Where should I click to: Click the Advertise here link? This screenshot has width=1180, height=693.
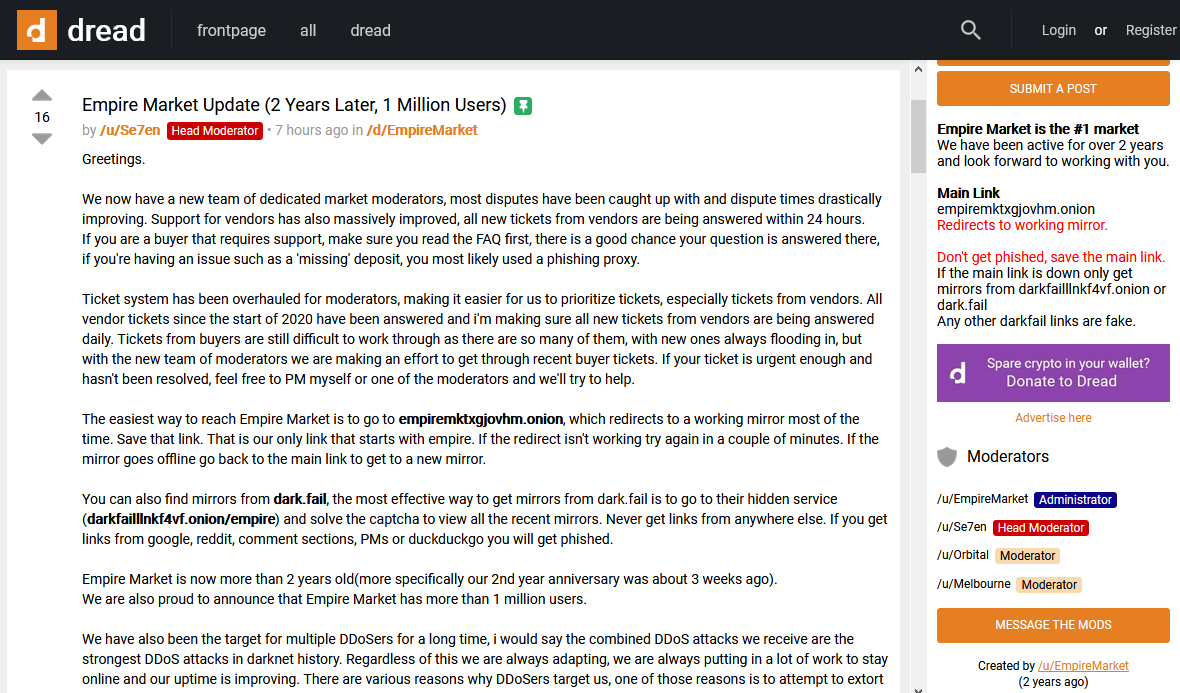1053,418
